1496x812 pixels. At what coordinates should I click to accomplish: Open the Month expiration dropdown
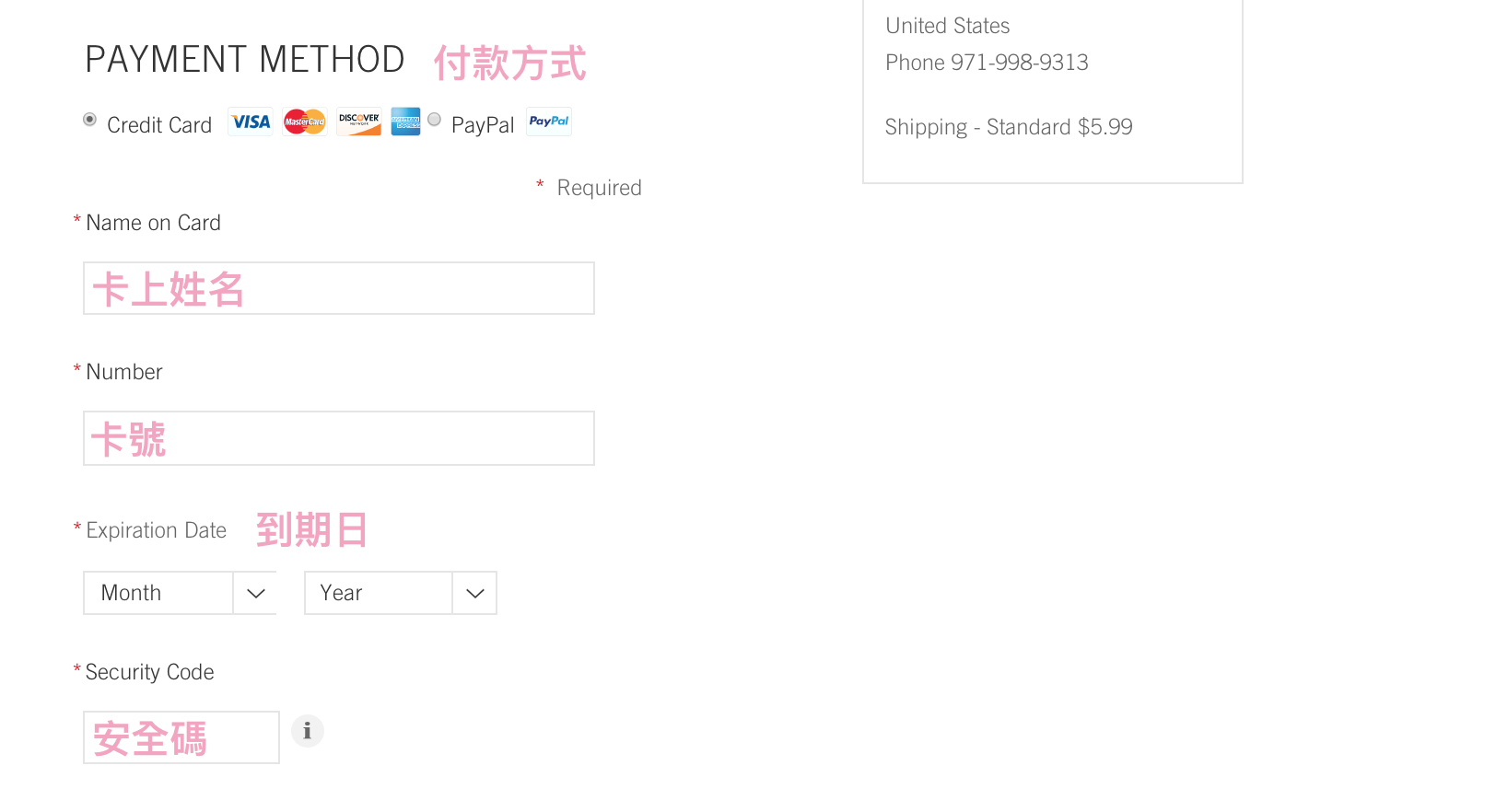[x=181, y=593]
